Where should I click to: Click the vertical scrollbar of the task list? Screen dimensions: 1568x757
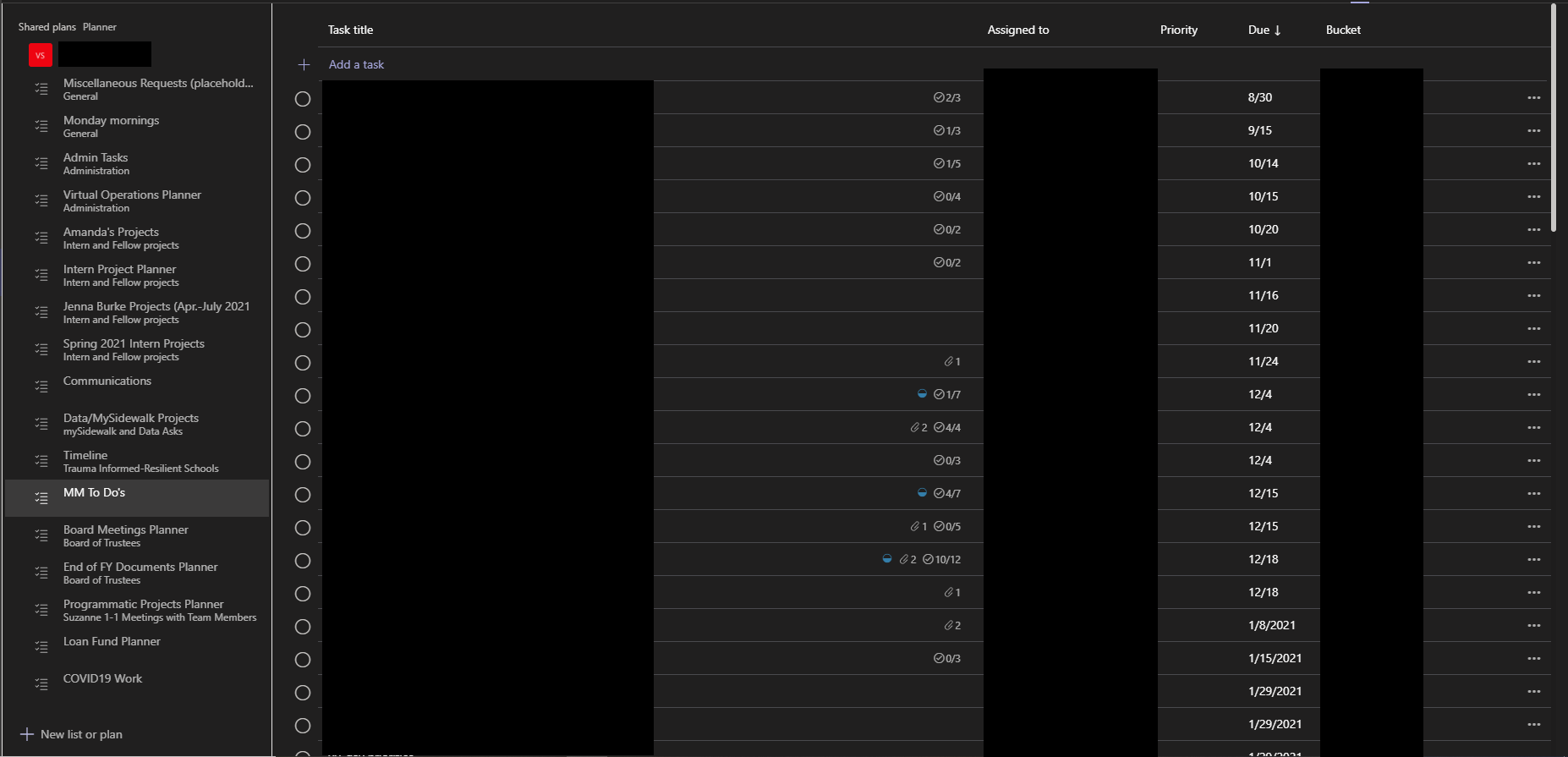coord(1554,117)
